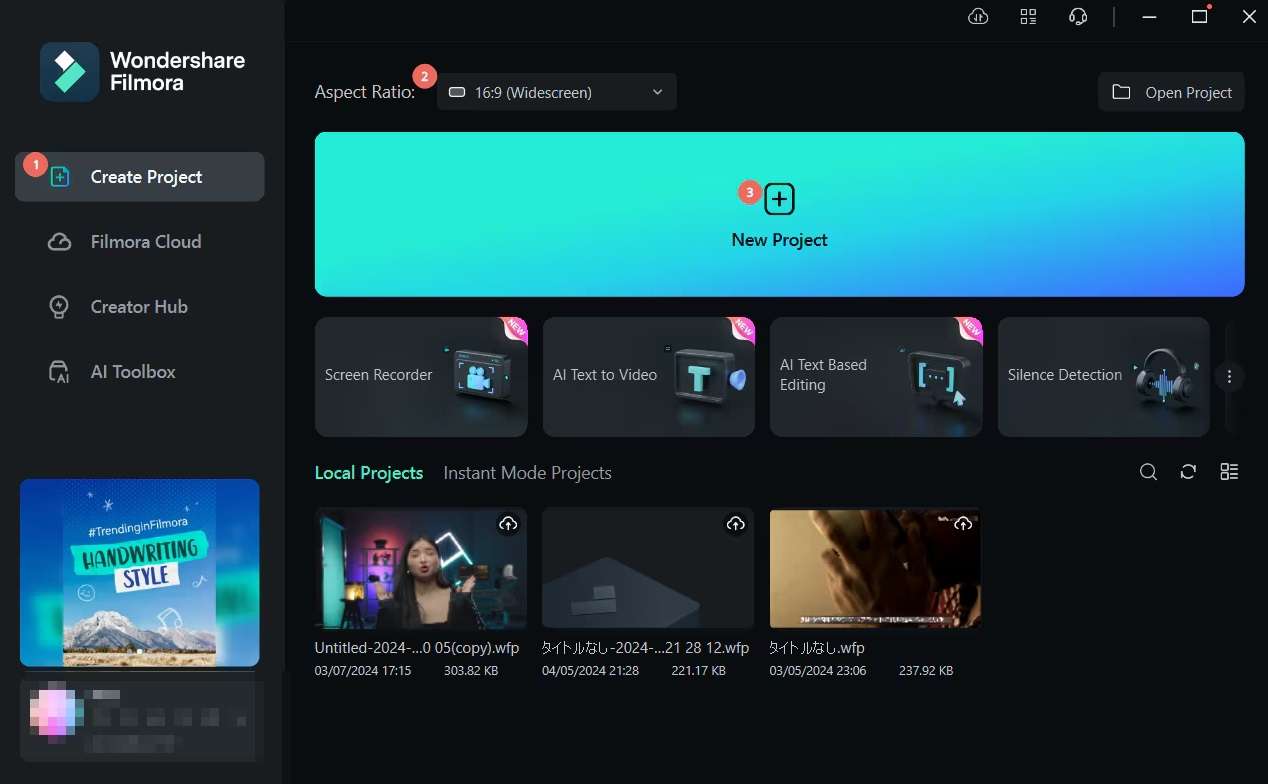The height and width of the screenshot is (784, 1268).
Task: Click the date 03/07/2024 17:15
Action: [363, 671]
